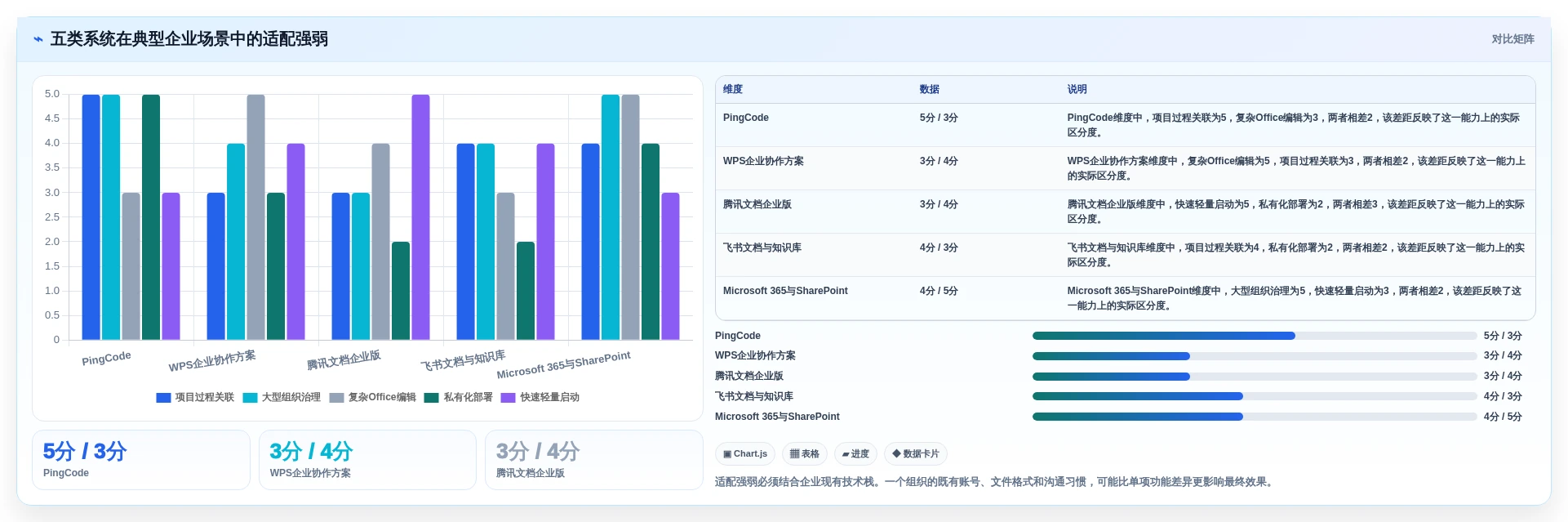Open the 腾讯文档企业版 3分 / 4分 data card
1568x522 pixels.
coord(594,460)
